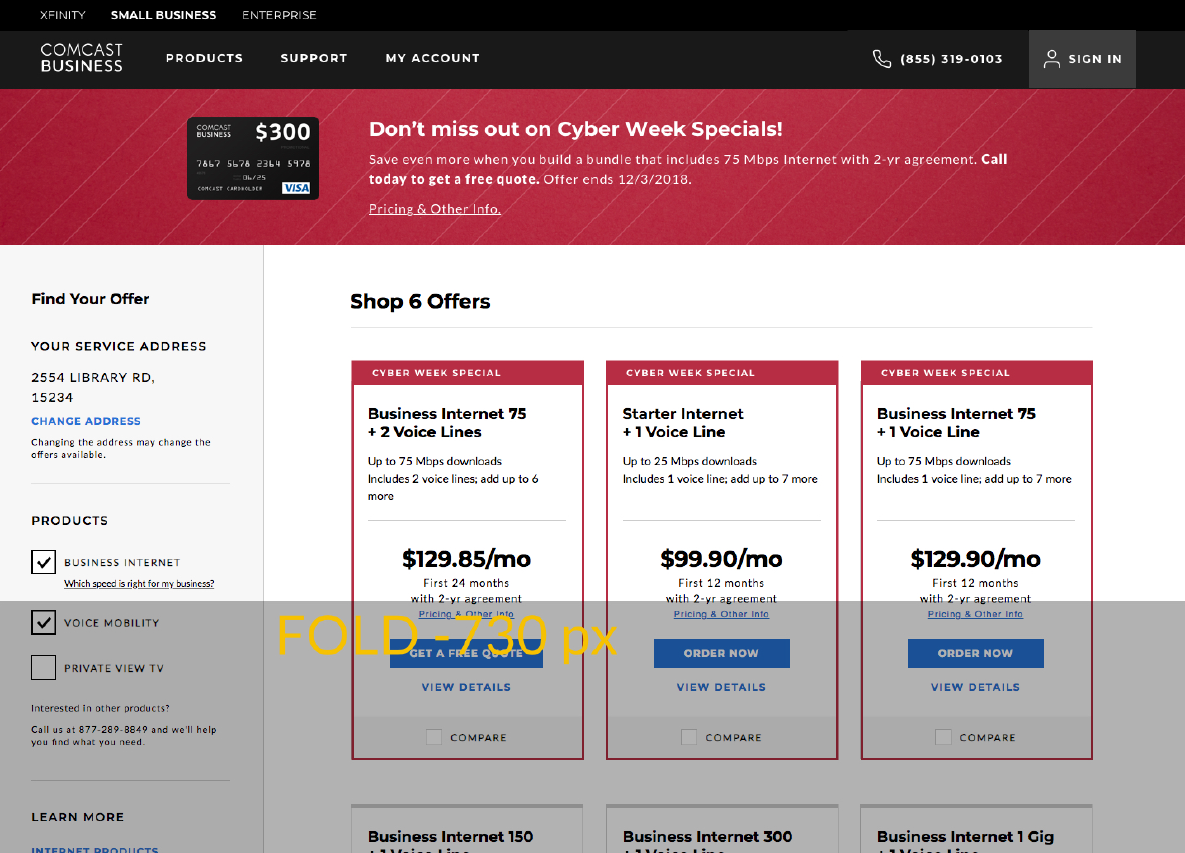Click Get a Free Quote button

tap(466, 653)
